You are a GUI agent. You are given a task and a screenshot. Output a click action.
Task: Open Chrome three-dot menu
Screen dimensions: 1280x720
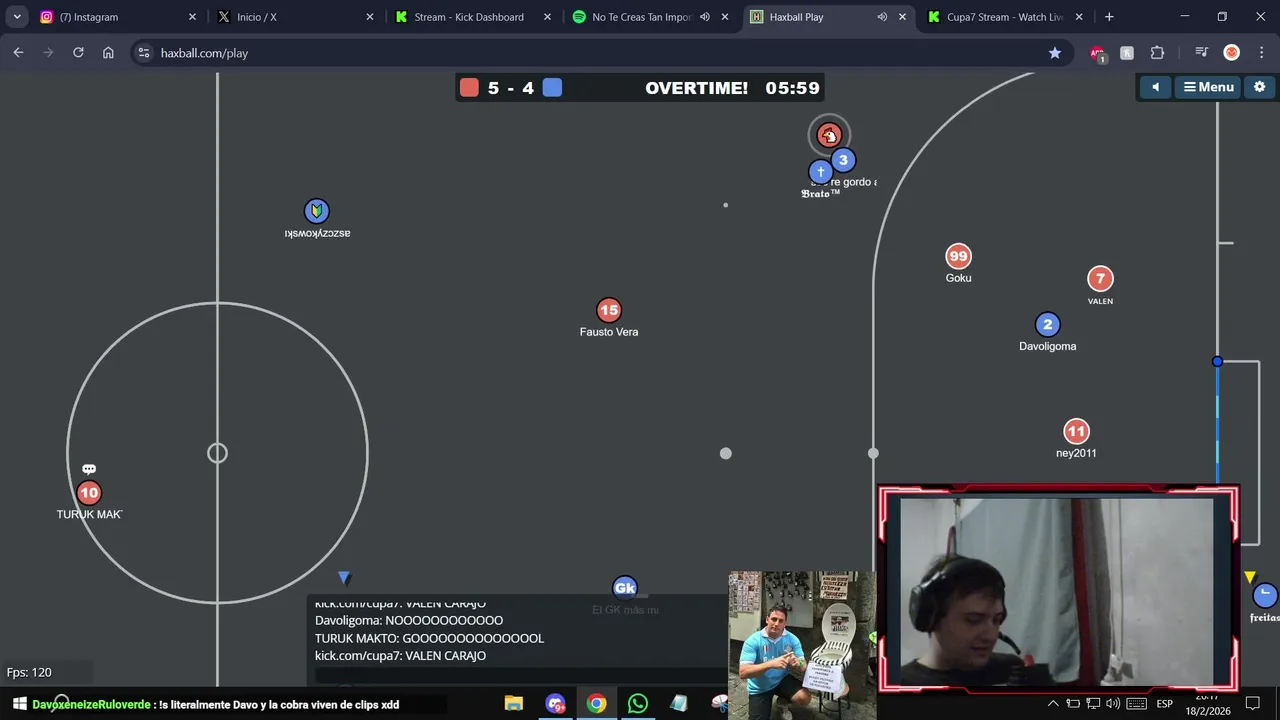1260,53
